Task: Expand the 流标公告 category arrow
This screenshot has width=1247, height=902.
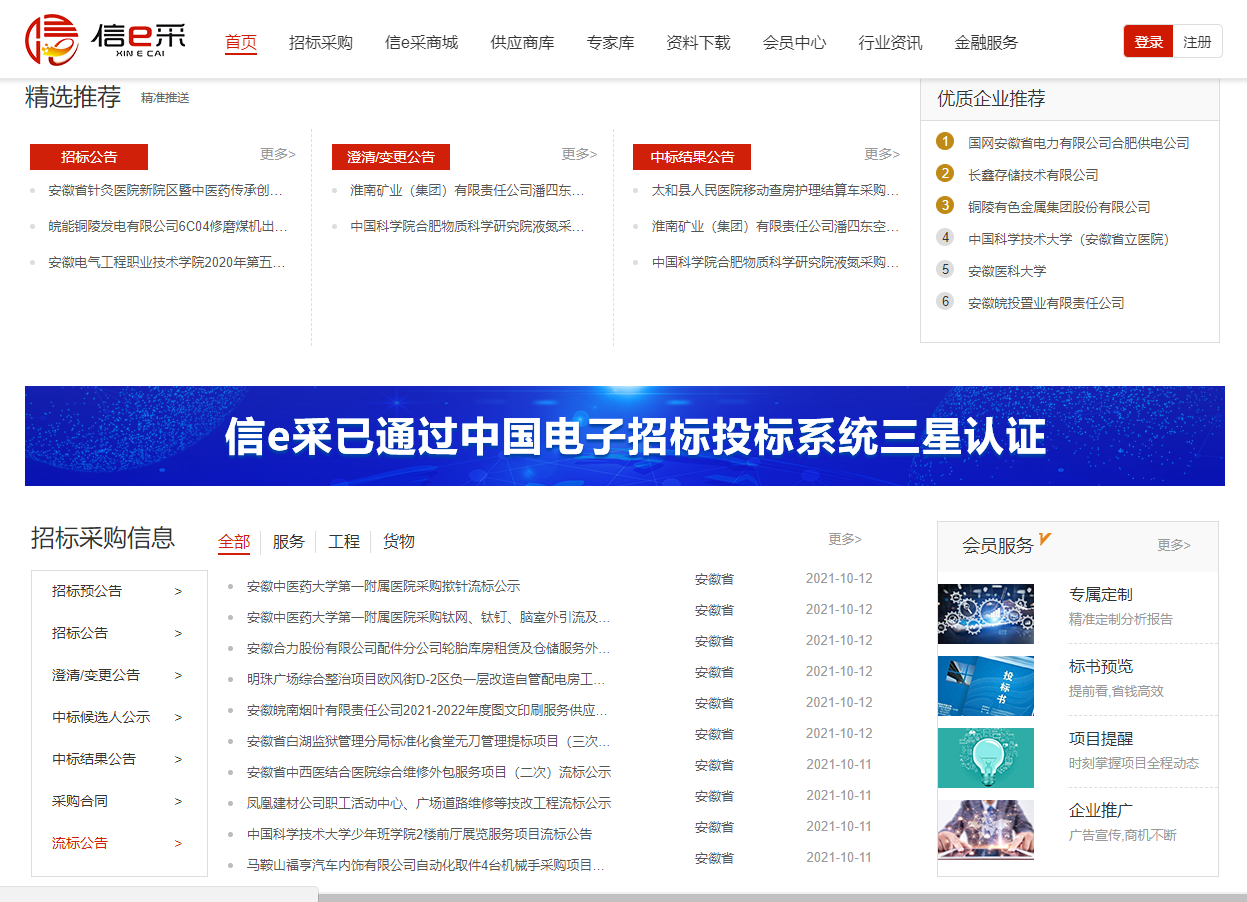Action: coord(180,843)
